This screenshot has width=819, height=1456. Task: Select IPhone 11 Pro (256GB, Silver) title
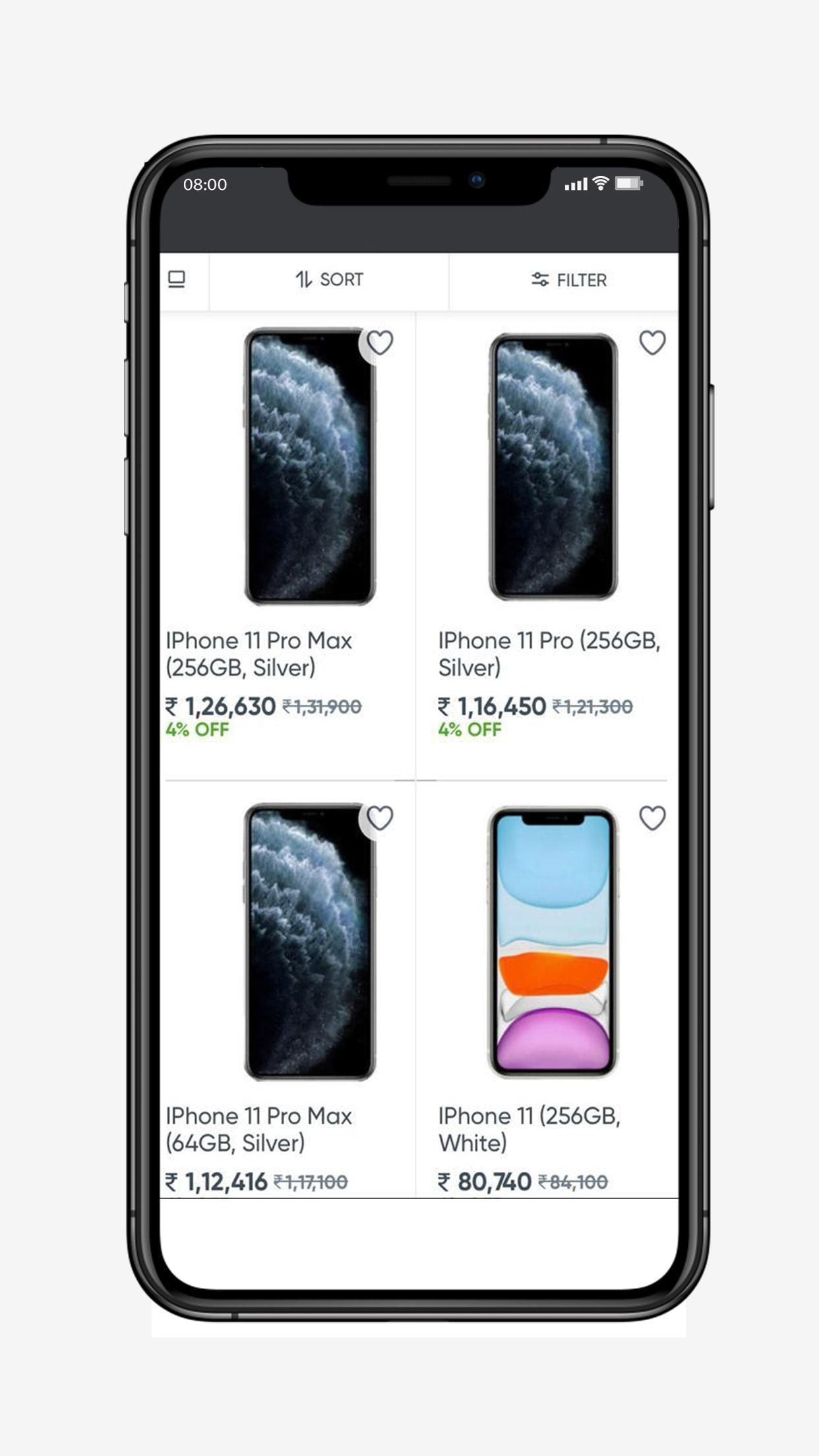pos(549,654)
